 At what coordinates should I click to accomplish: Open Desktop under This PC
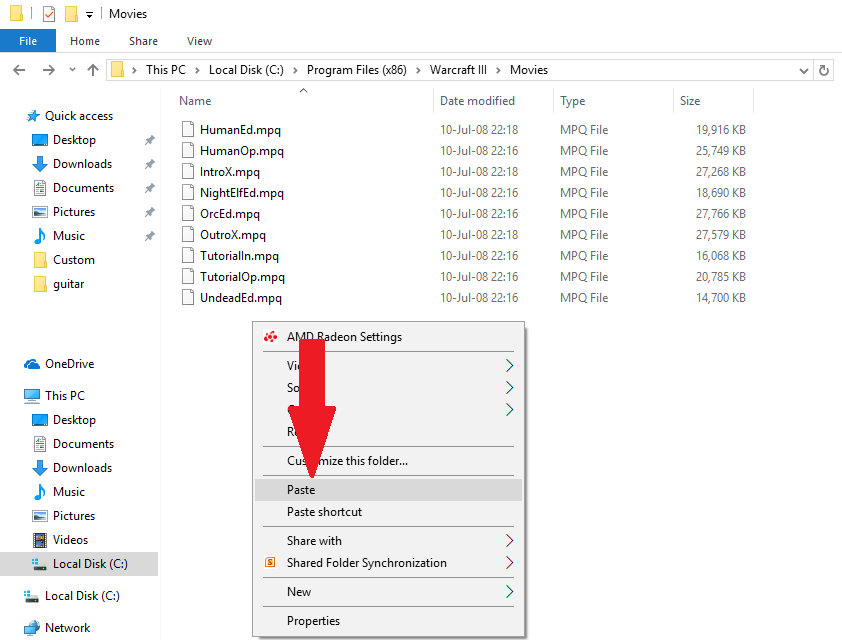[74, 420]
